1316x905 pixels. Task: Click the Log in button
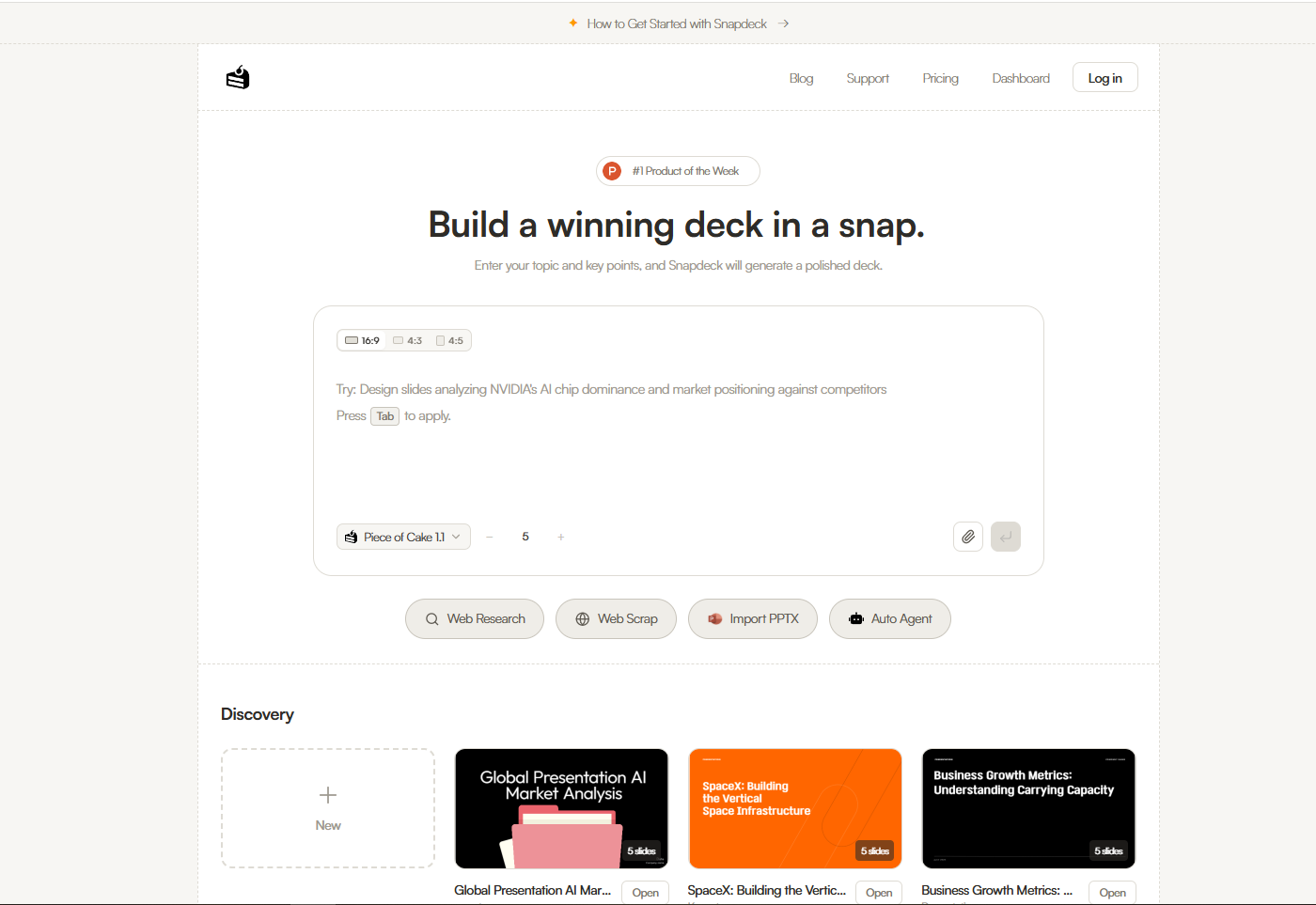pyautogui.click(x=1105, y=77)
